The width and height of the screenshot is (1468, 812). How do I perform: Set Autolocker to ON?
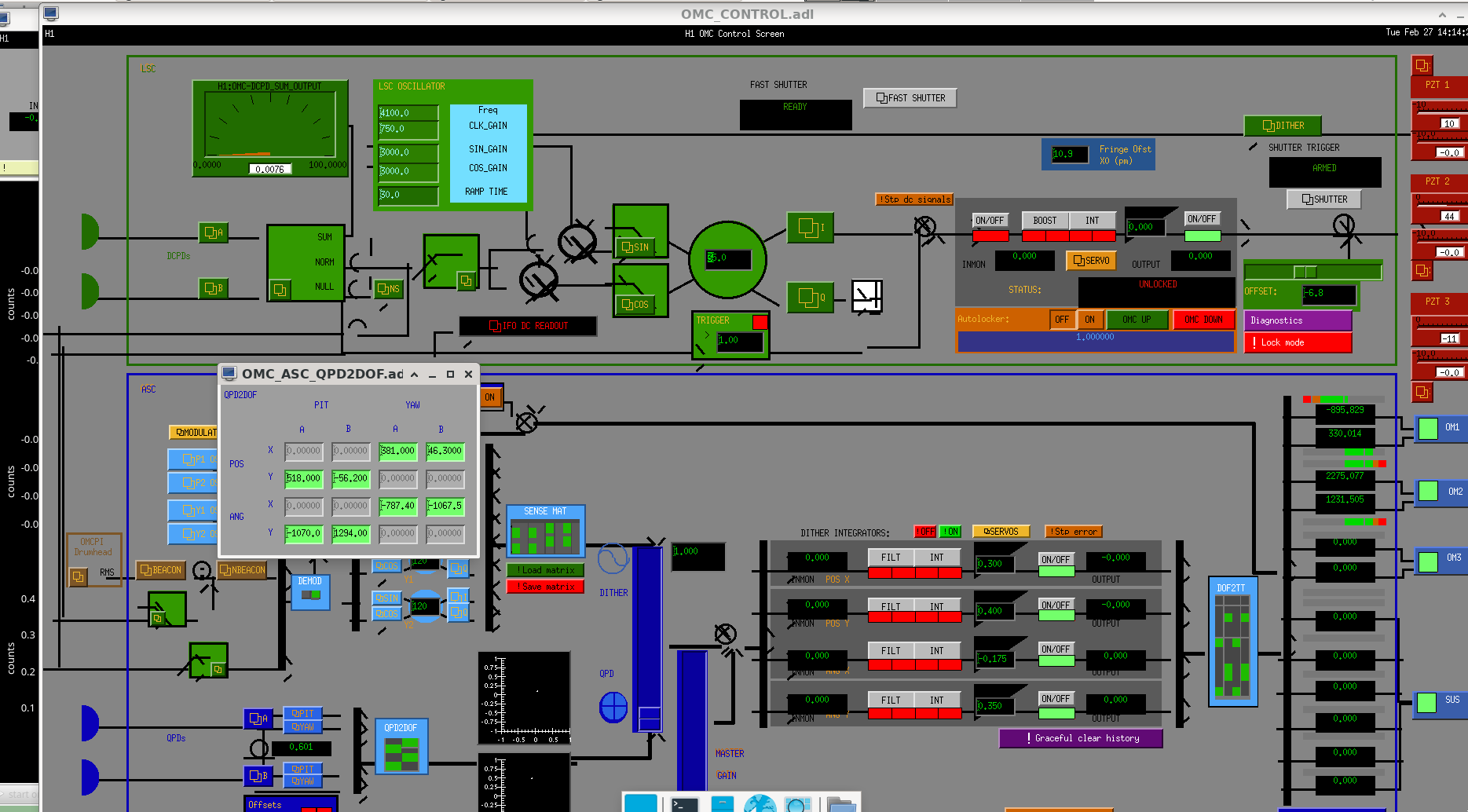[x=1089, y=320]
